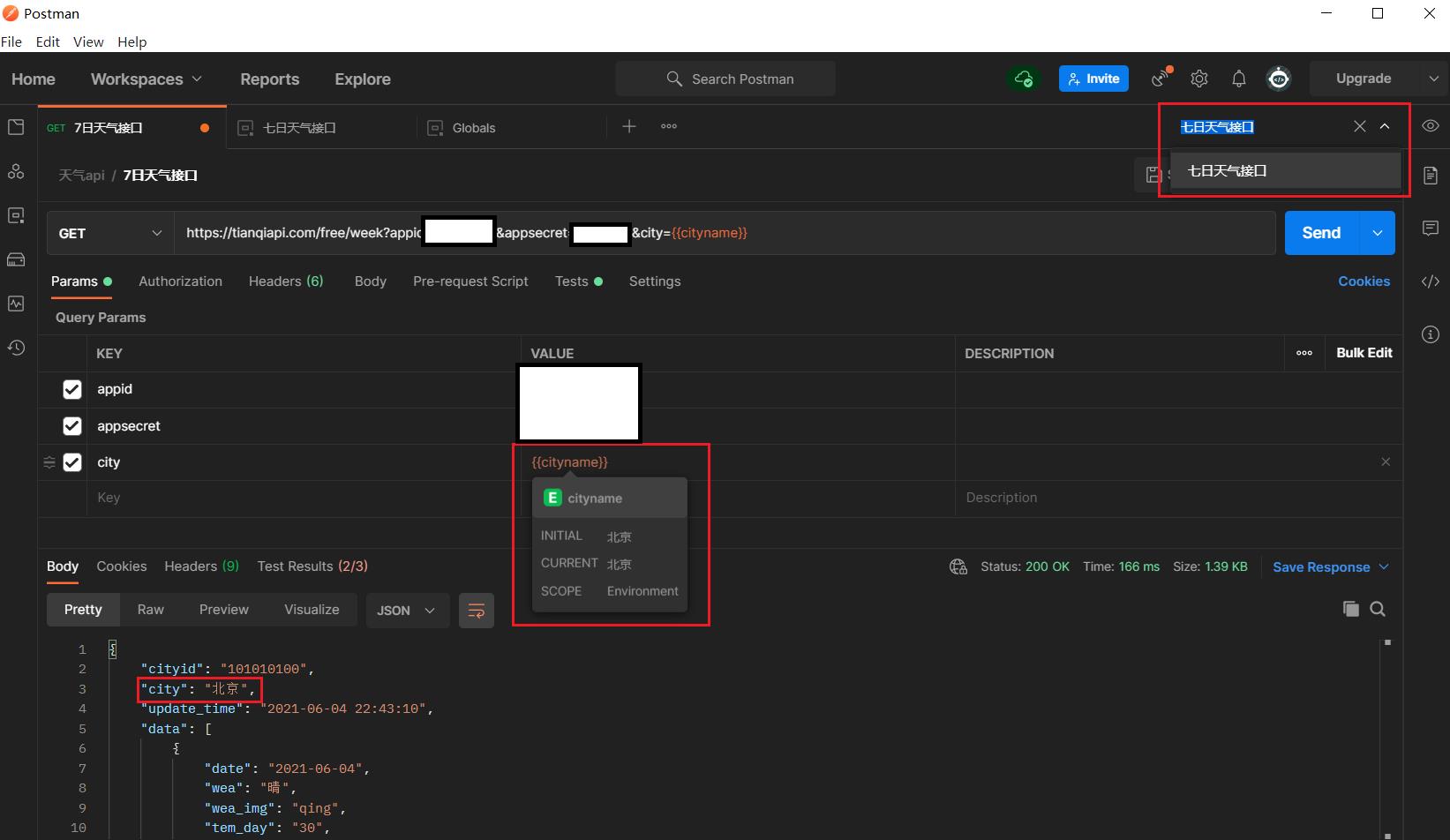Open the Help menu
Screen dimensions: 1450x840
132,41
